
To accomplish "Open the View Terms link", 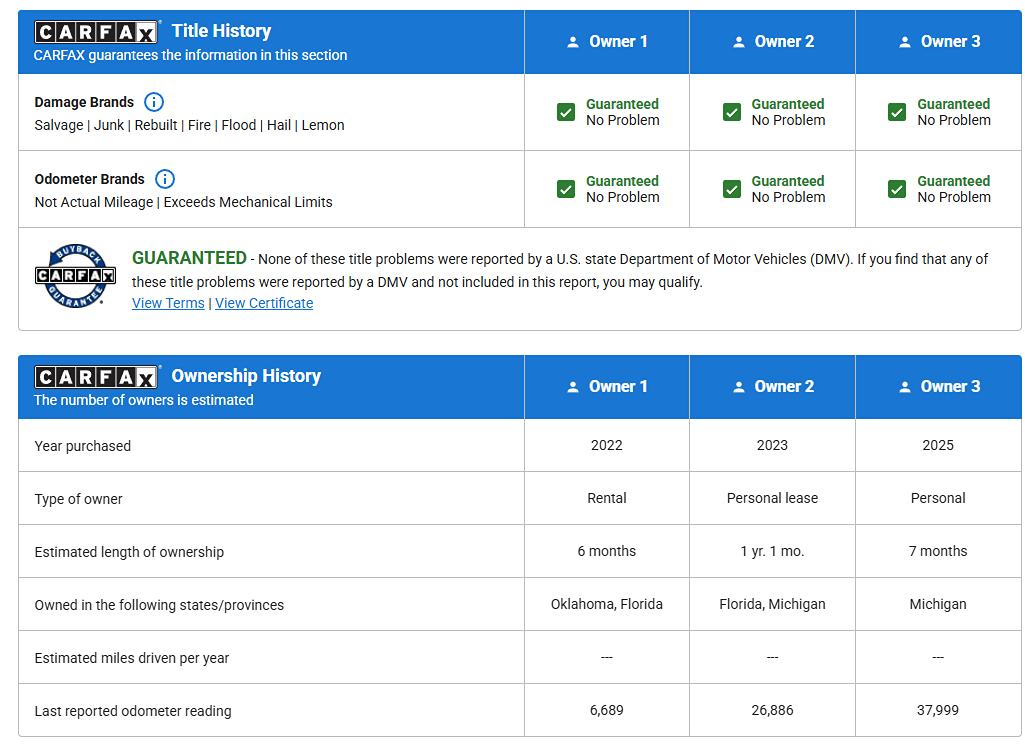I will (x=168, y=303).
